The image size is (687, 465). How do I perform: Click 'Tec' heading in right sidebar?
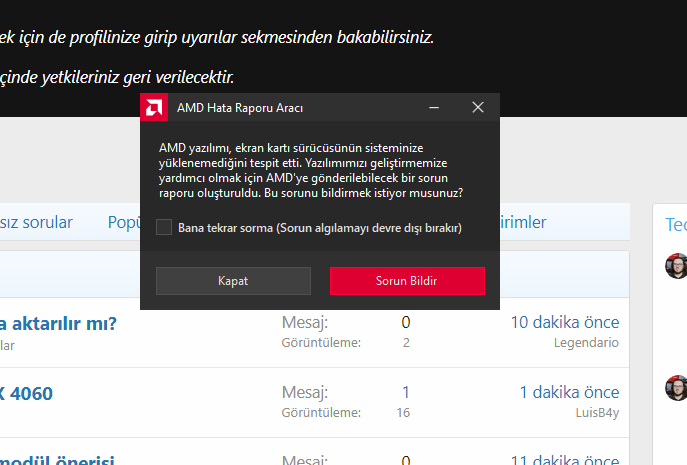tap(676, 224)
